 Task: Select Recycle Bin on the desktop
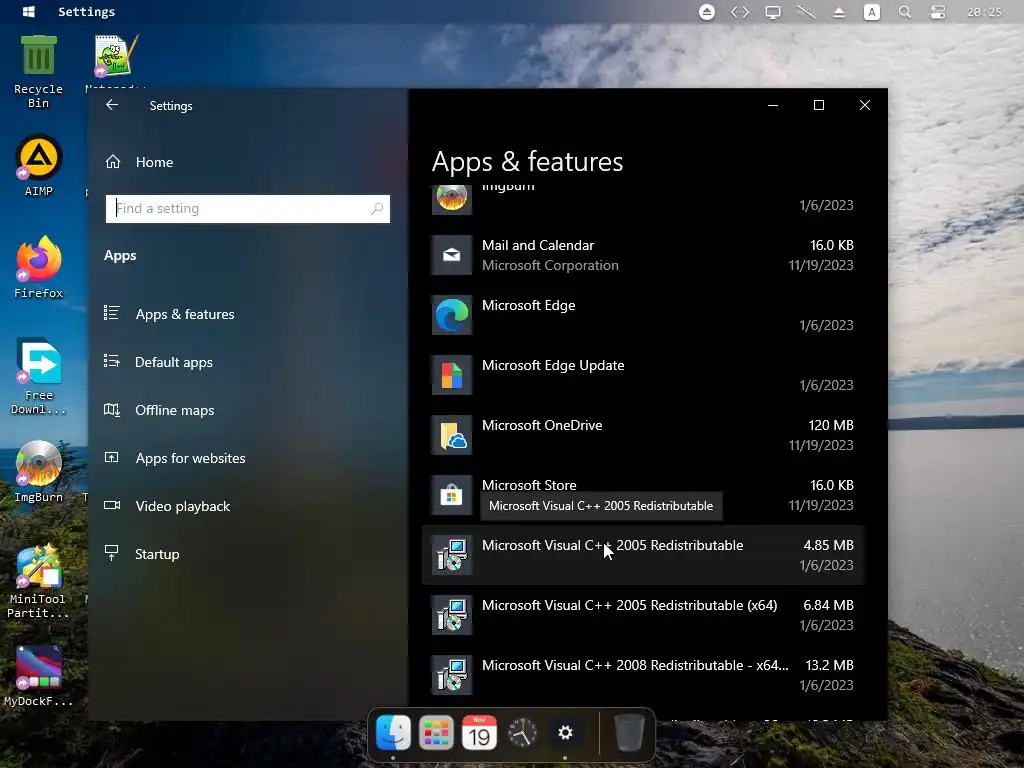click(x=39, y=71)
